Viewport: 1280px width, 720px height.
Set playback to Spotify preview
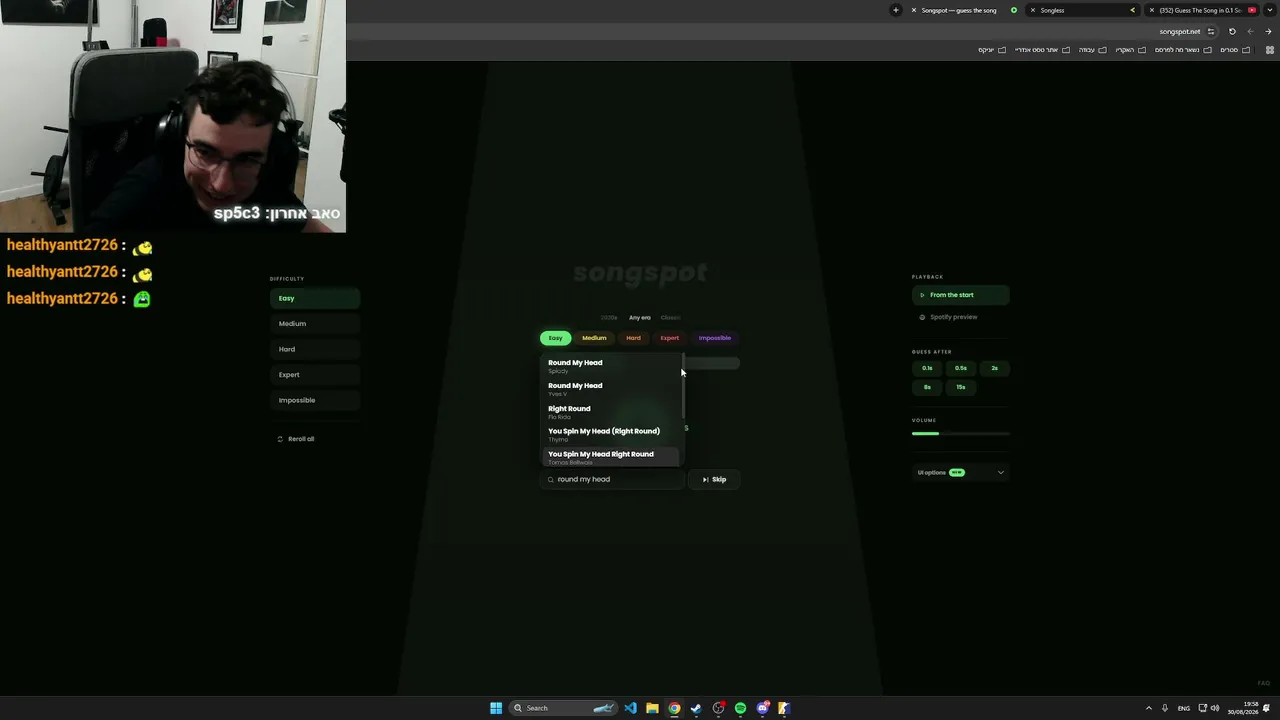960,317
